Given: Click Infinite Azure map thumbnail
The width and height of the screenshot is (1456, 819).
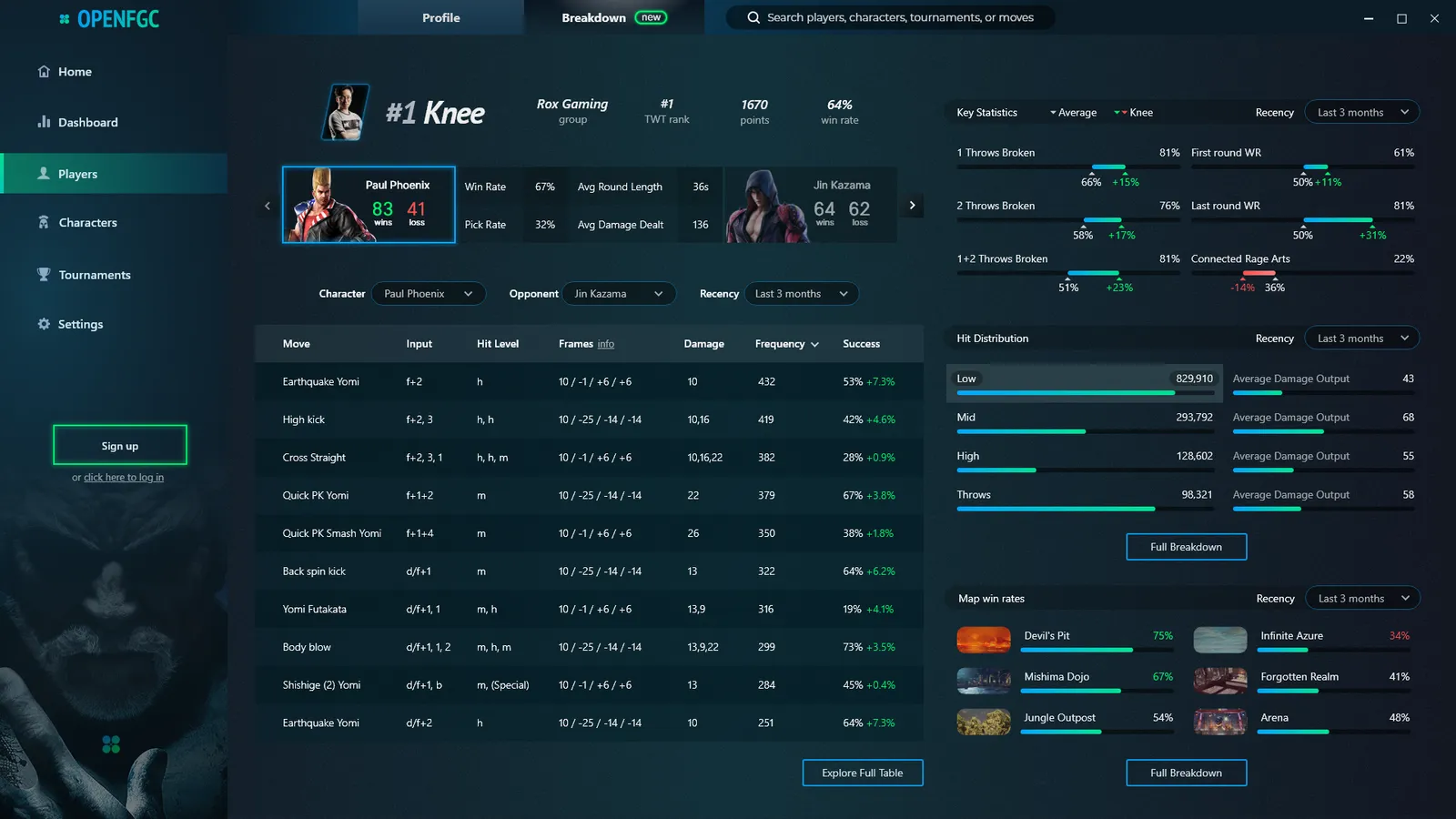Looking at the screenshot, I should coord(1220,640).
